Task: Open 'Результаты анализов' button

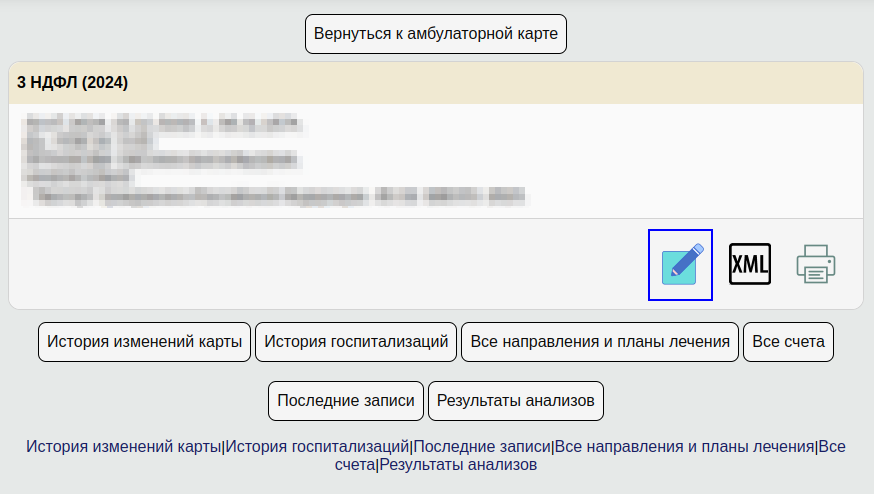Action: click(516, 401)
